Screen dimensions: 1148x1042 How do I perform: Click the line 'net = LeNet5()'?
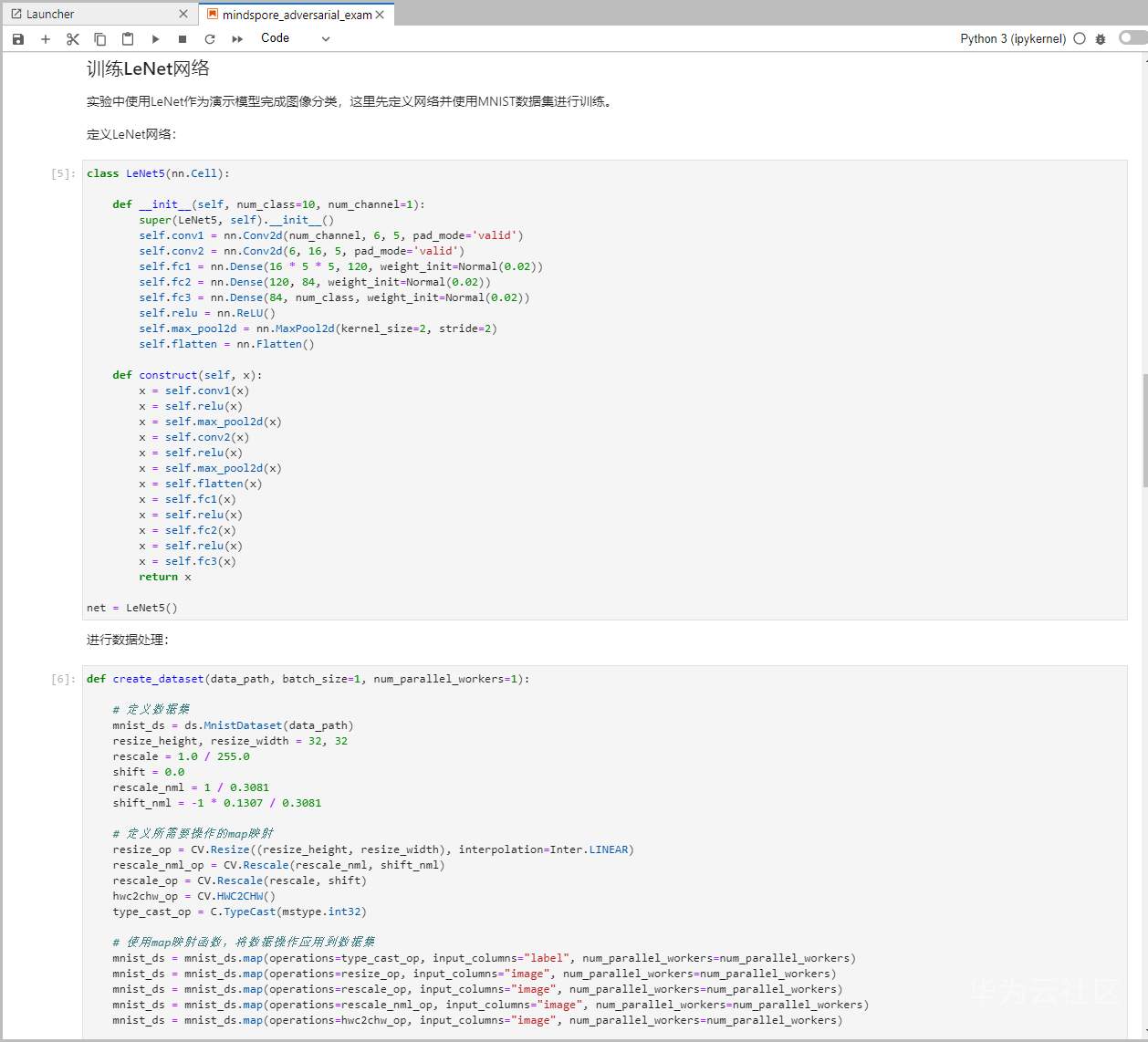(x=132, y=608)
